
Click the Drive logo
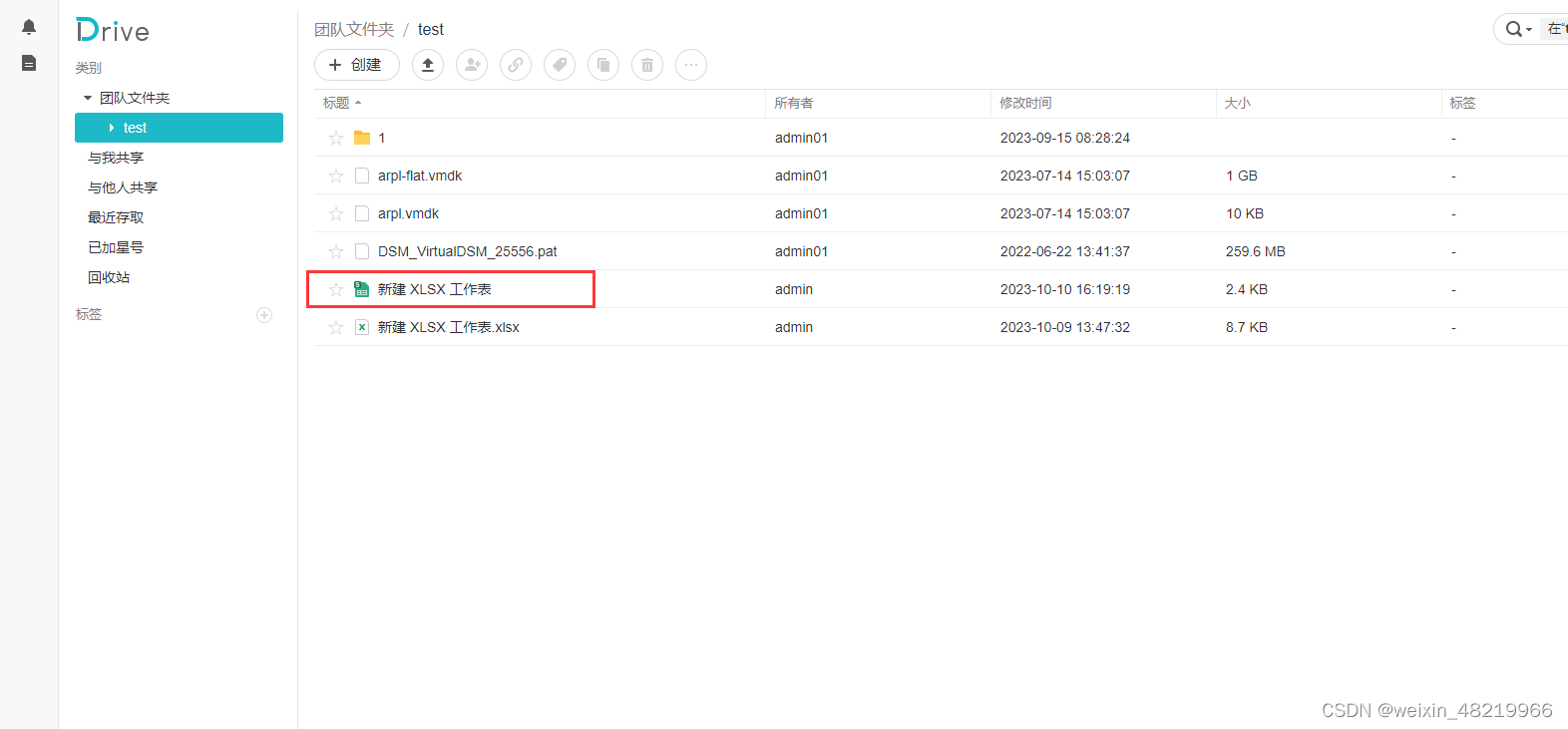(x=112, y=31)
